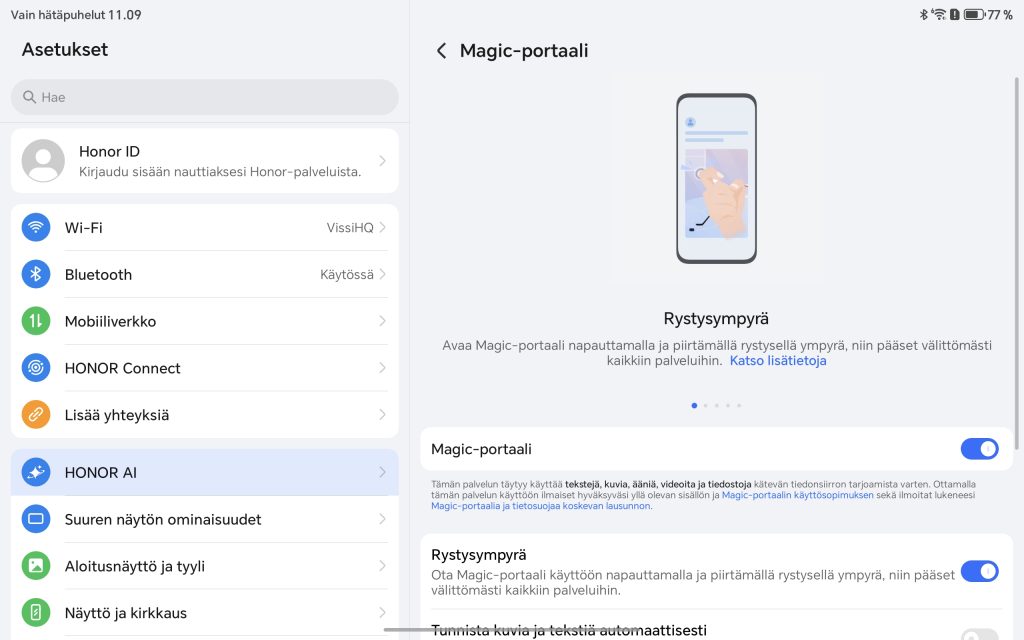Tap the Bluetooth icon in sidebar

point(36,274)
